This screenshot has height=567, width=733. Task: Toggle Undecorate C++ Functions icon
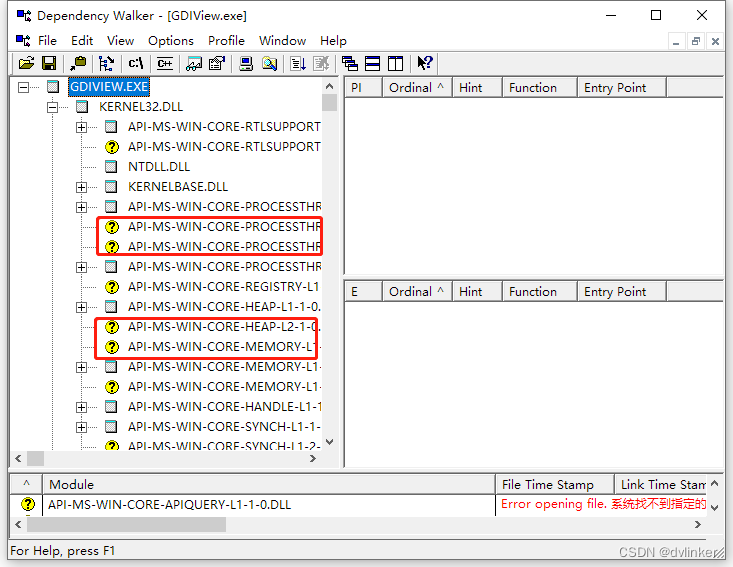coord(165,63)
